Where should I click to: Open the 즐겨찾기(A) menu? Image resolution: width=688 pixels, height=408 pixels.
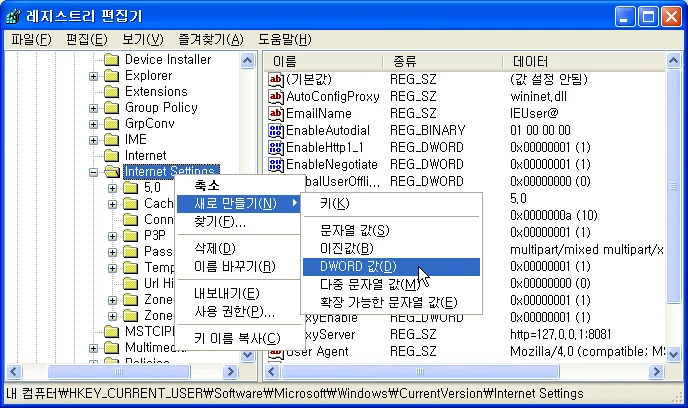211,39
